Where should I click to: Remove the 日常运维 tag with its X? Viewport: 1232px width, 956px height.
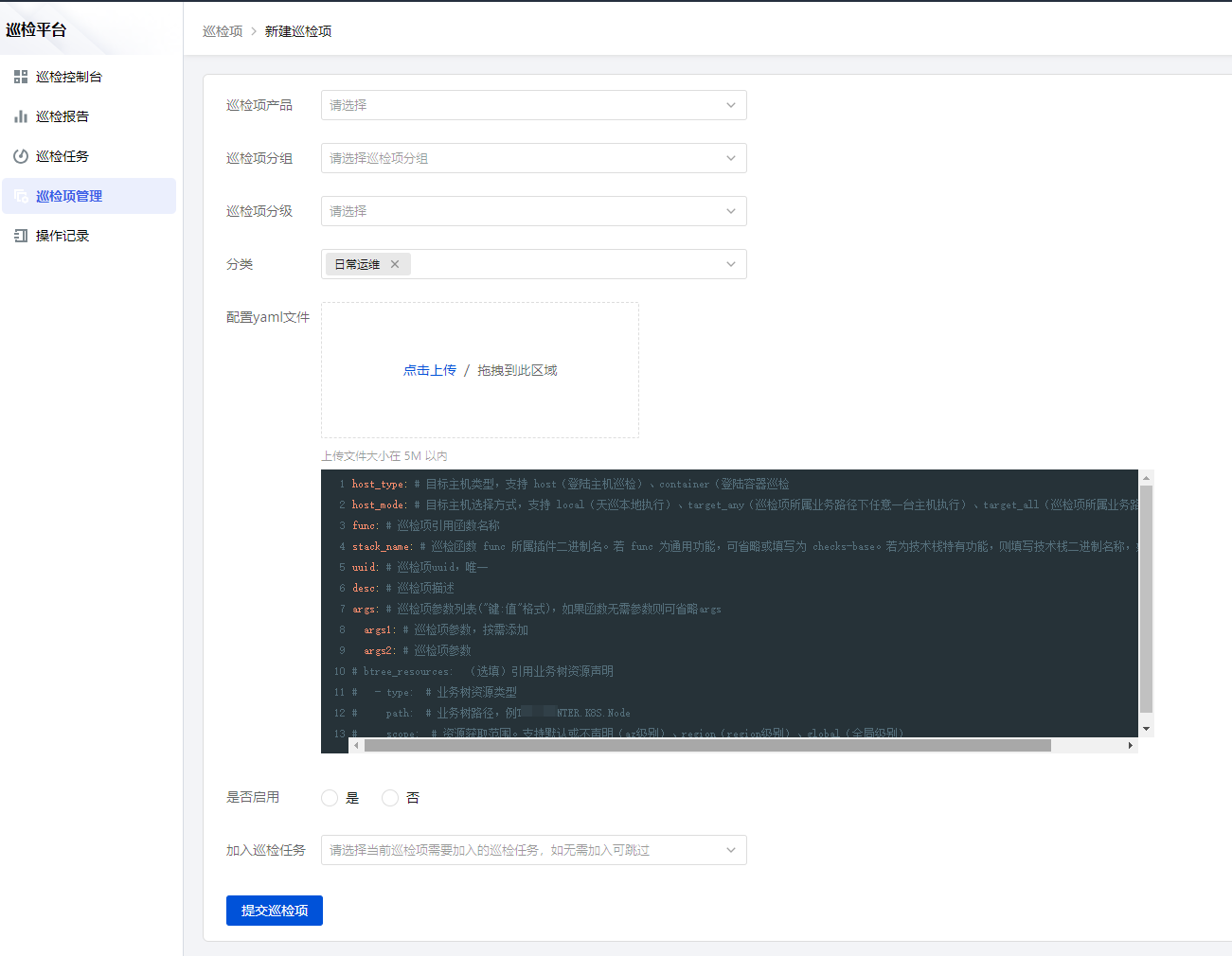tap(395, 264)
